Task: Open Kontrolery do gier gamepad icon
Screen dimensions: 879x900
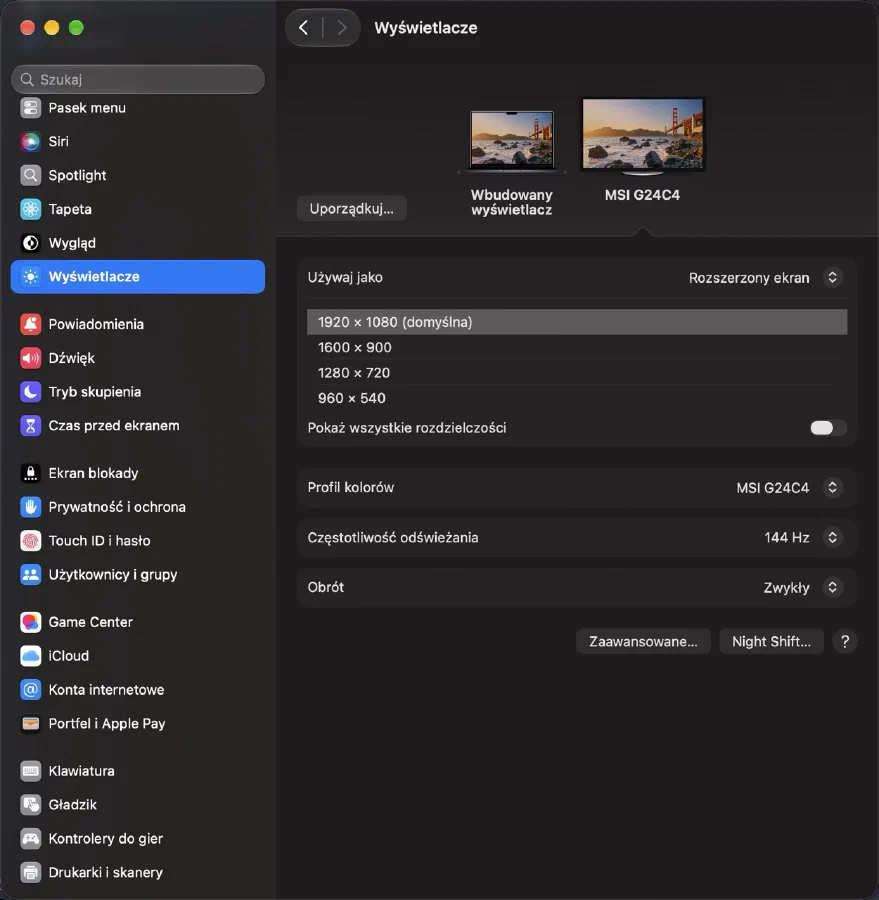Action: click(30, 839)
